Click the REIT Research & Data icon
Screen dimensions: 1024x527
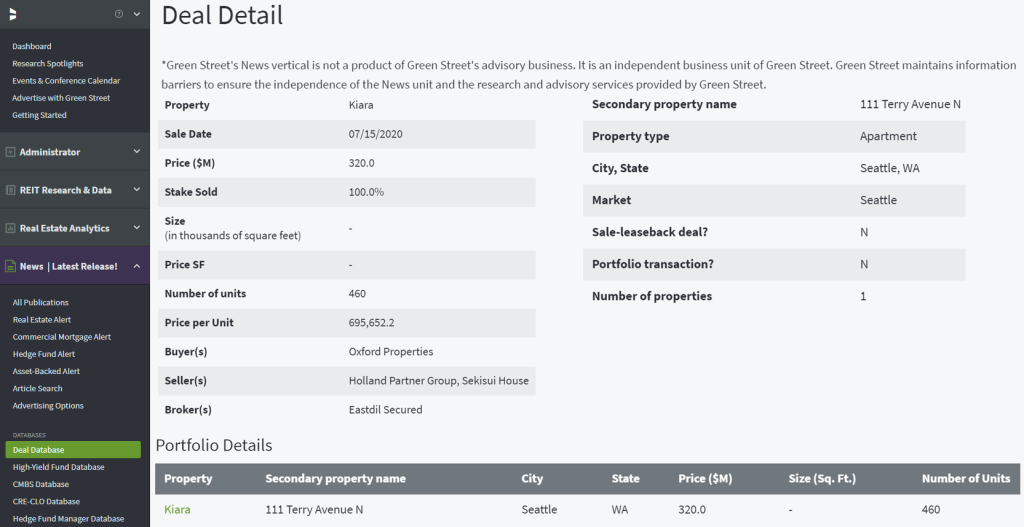(10, 190)
